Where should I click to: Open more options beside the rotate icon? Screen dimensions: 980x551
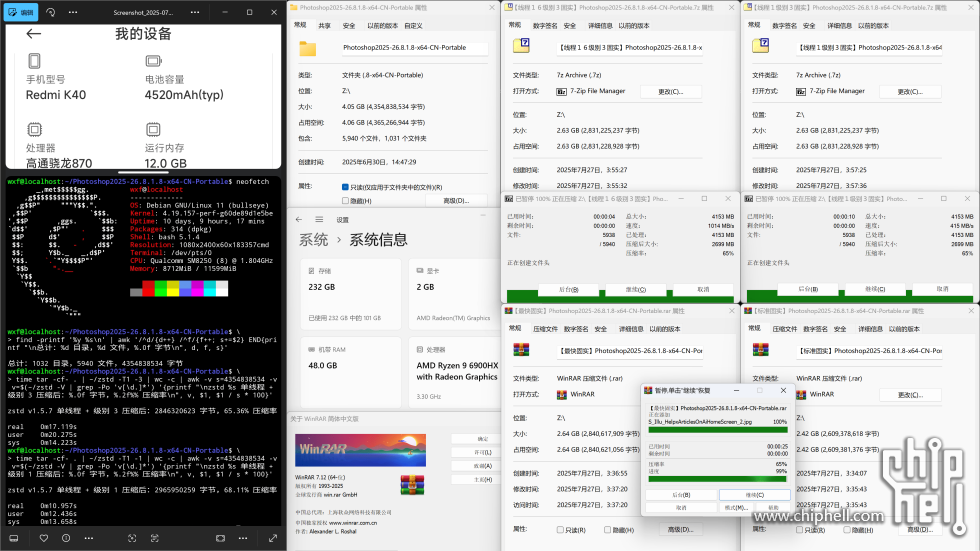73,12
